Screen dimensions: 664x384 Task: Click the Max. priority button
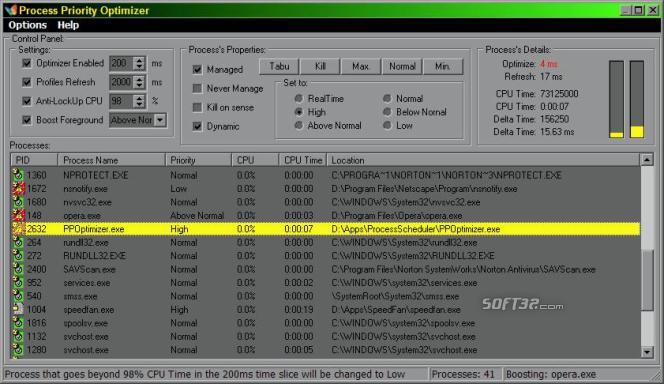[x=361, y=66]
